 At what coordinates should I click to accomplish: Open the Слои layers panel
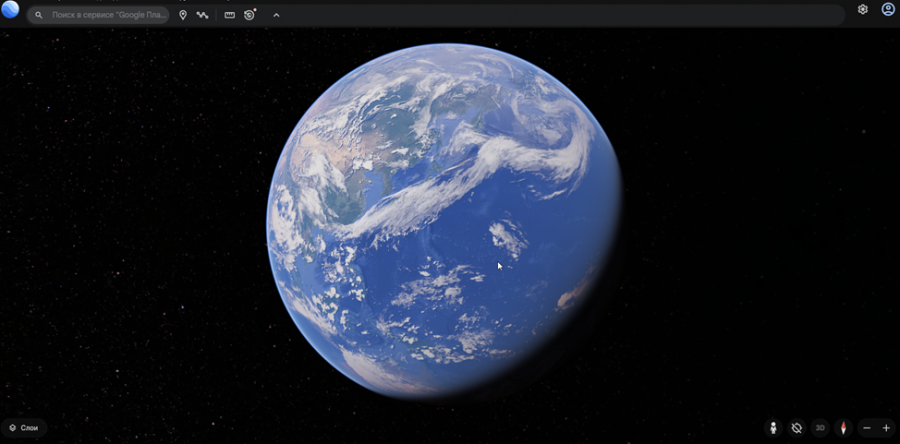(24, 428)
